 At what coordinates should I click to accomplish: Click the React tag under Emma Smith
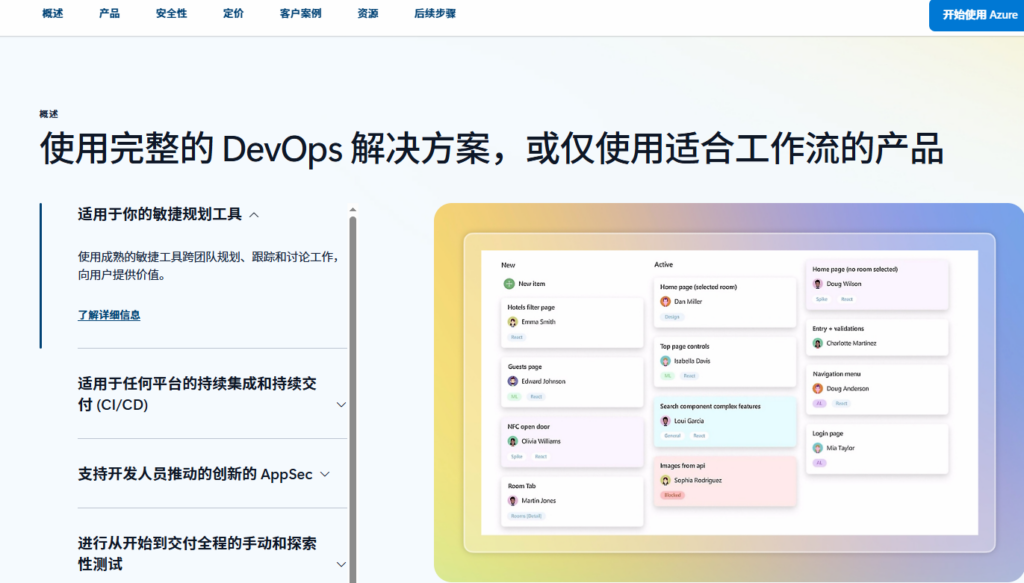[517, 338]
